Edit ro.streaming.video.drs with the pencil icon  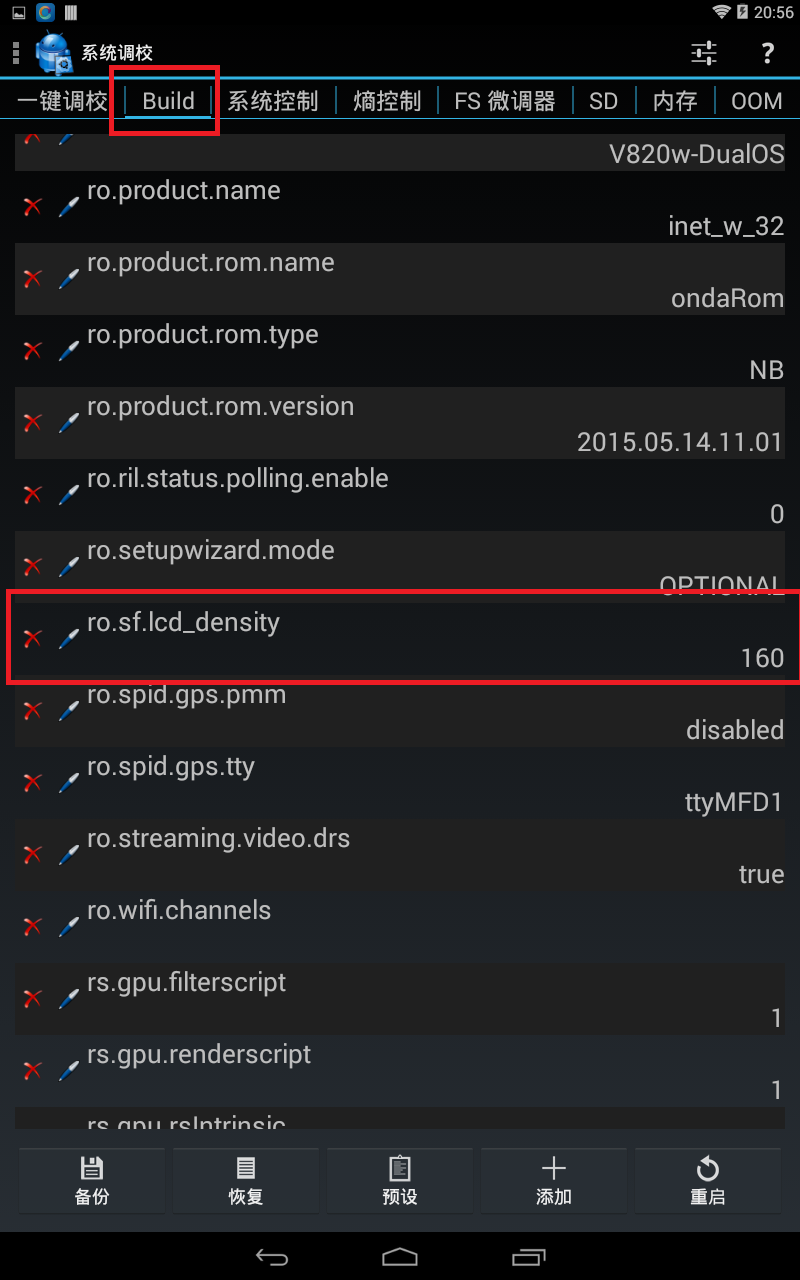68,854
